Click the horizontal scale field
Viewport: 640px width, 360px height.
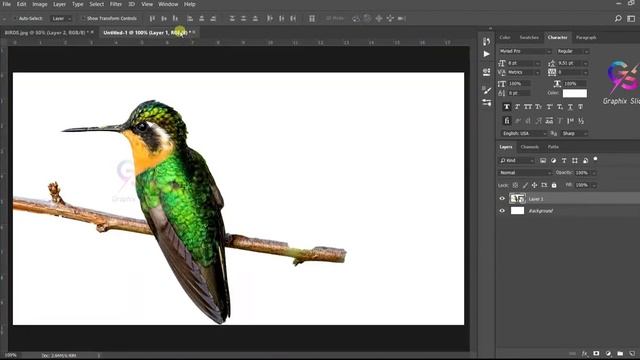coord(575,83)
